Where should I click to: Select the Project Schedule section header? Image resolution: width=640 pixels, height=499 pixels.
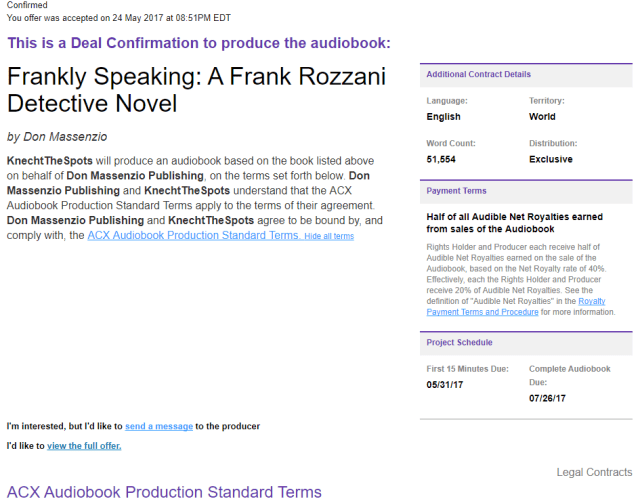[460, 342]
